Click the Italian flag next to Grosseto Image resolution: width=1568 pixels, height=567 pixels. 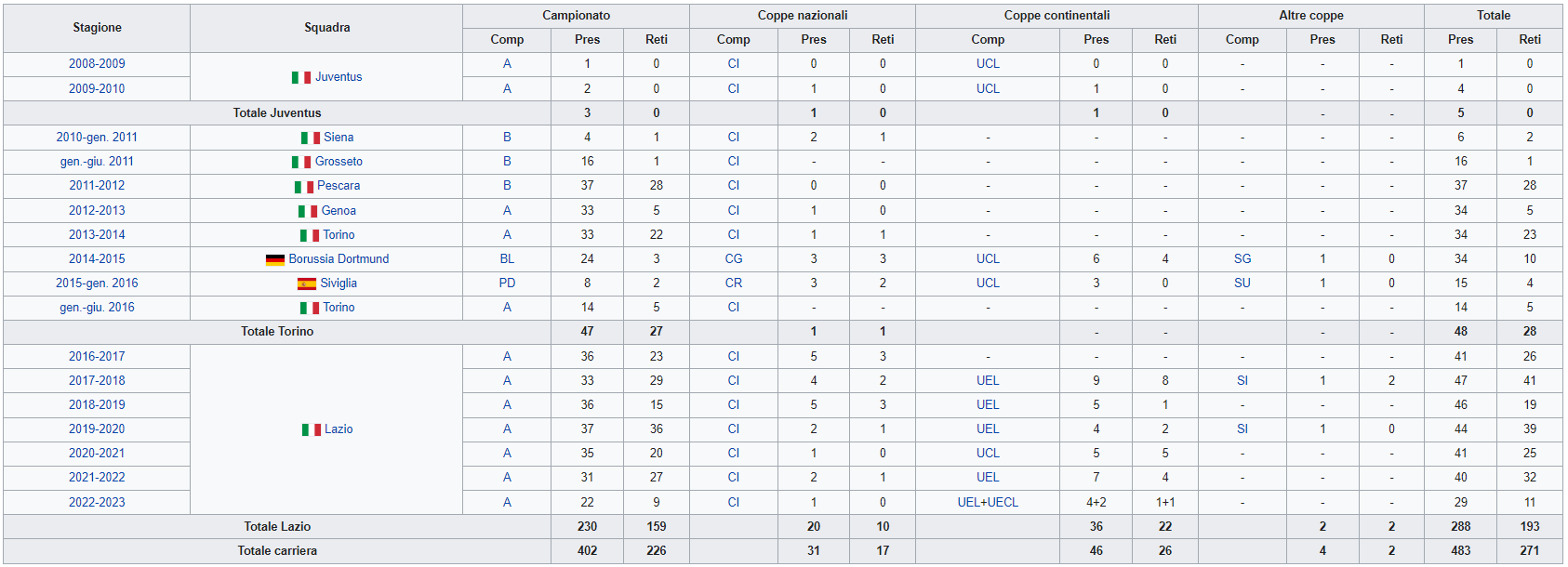coord(301,162)
